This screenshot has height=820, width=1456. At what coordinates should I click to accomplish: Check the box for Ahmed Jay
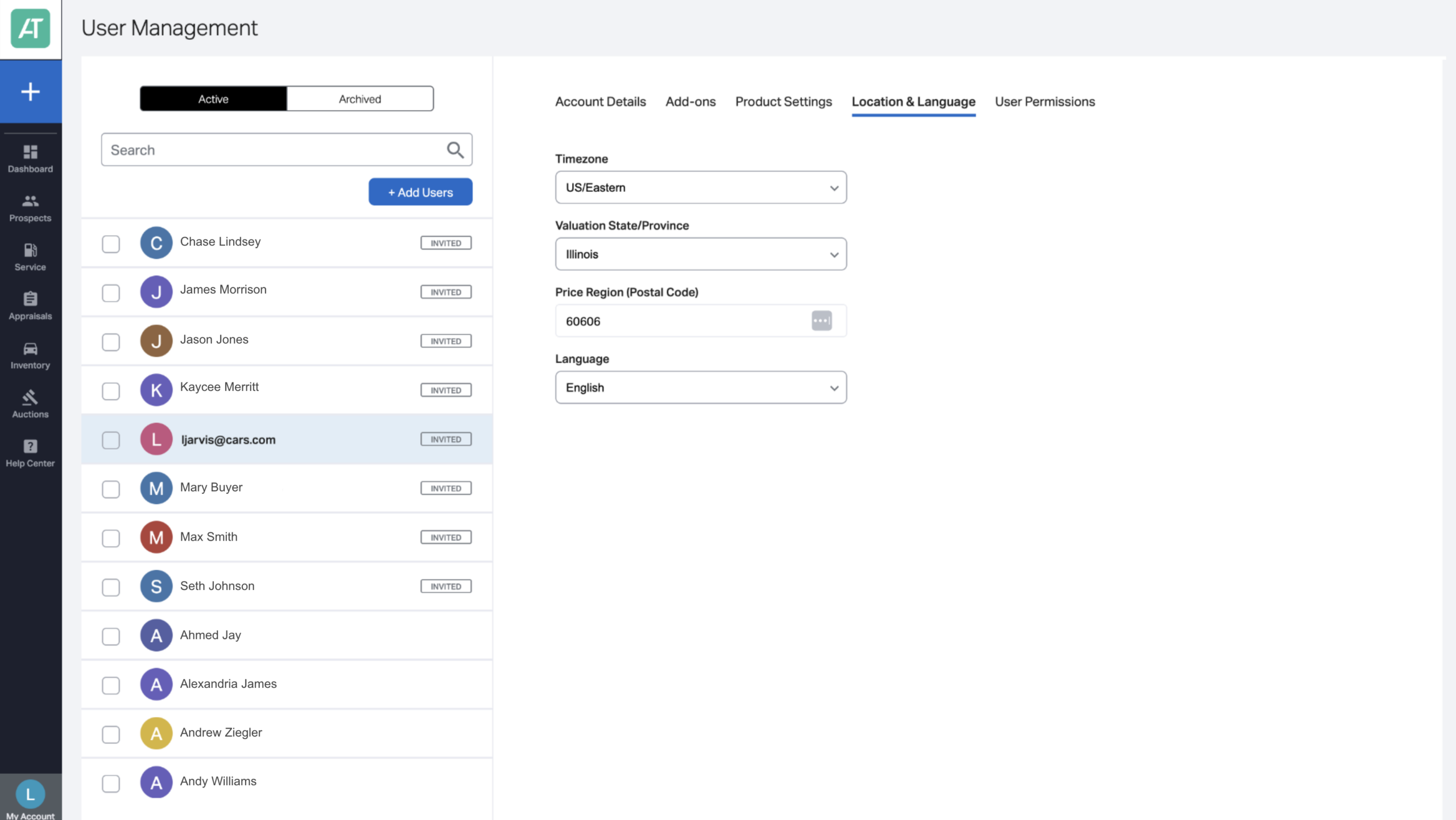pos(111,636)
